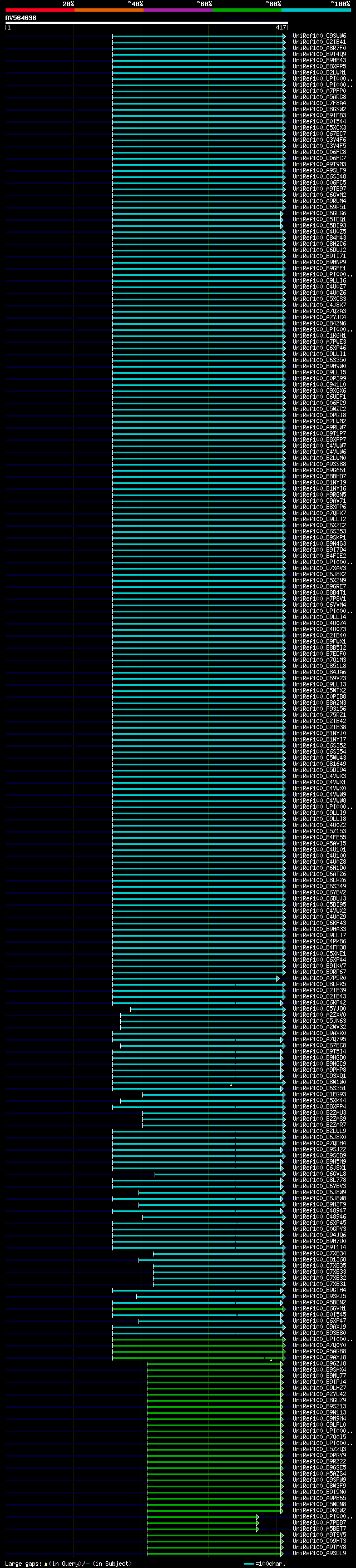The width and height of the screenshot is (356, 1568).
Task: Click the purple ~60% identity legend segment
Action: [177, 10]
